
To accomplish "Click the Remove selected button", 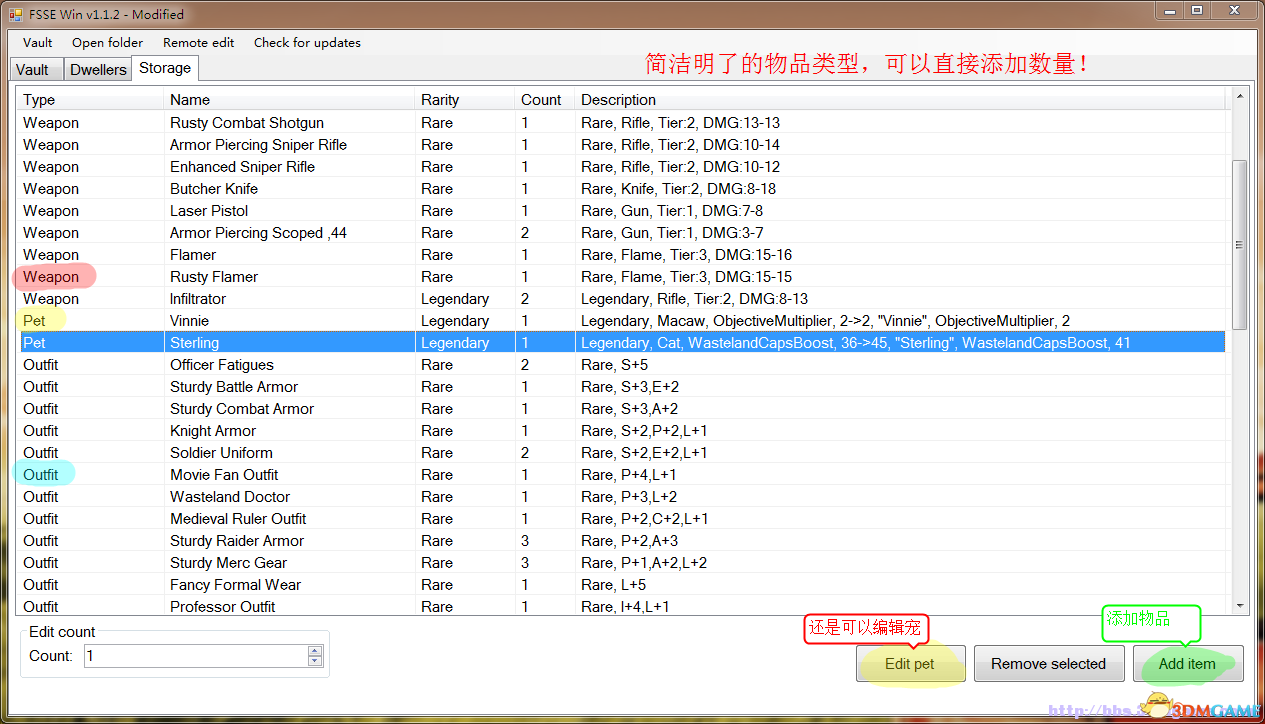I will pos(1048,664).
